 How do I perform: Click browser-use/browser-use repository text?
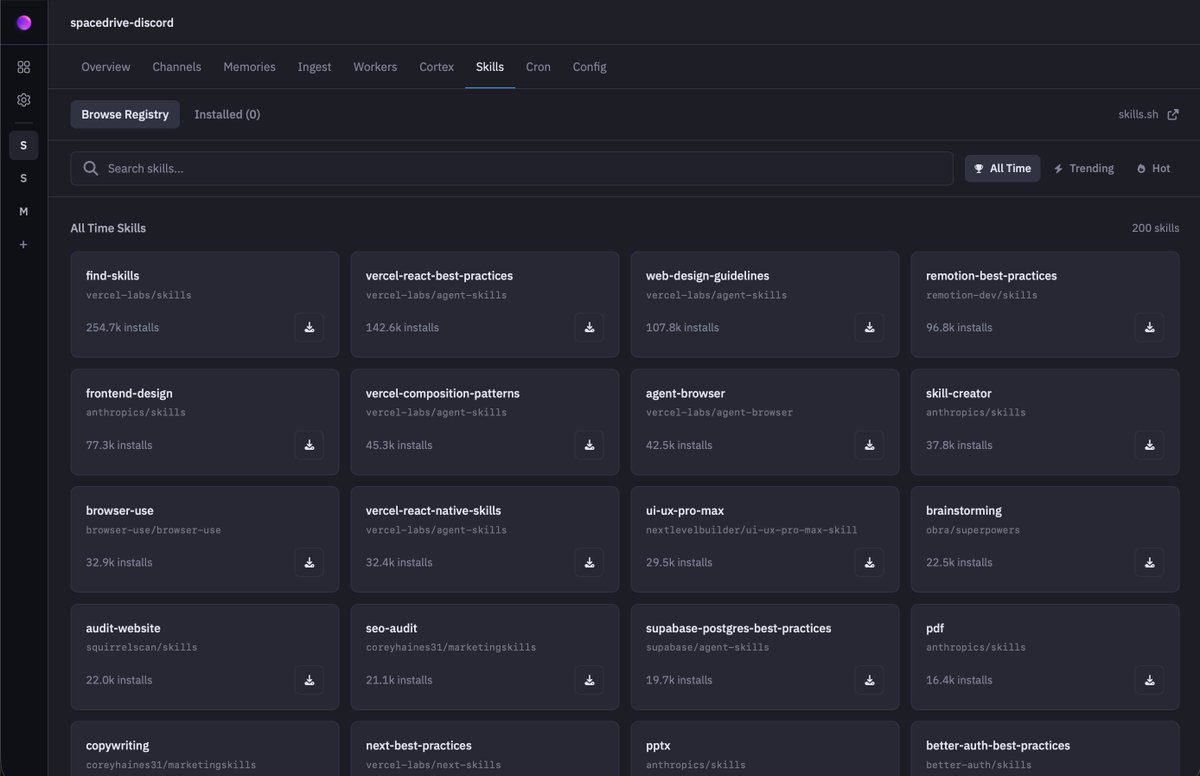[x=153, y=530]
